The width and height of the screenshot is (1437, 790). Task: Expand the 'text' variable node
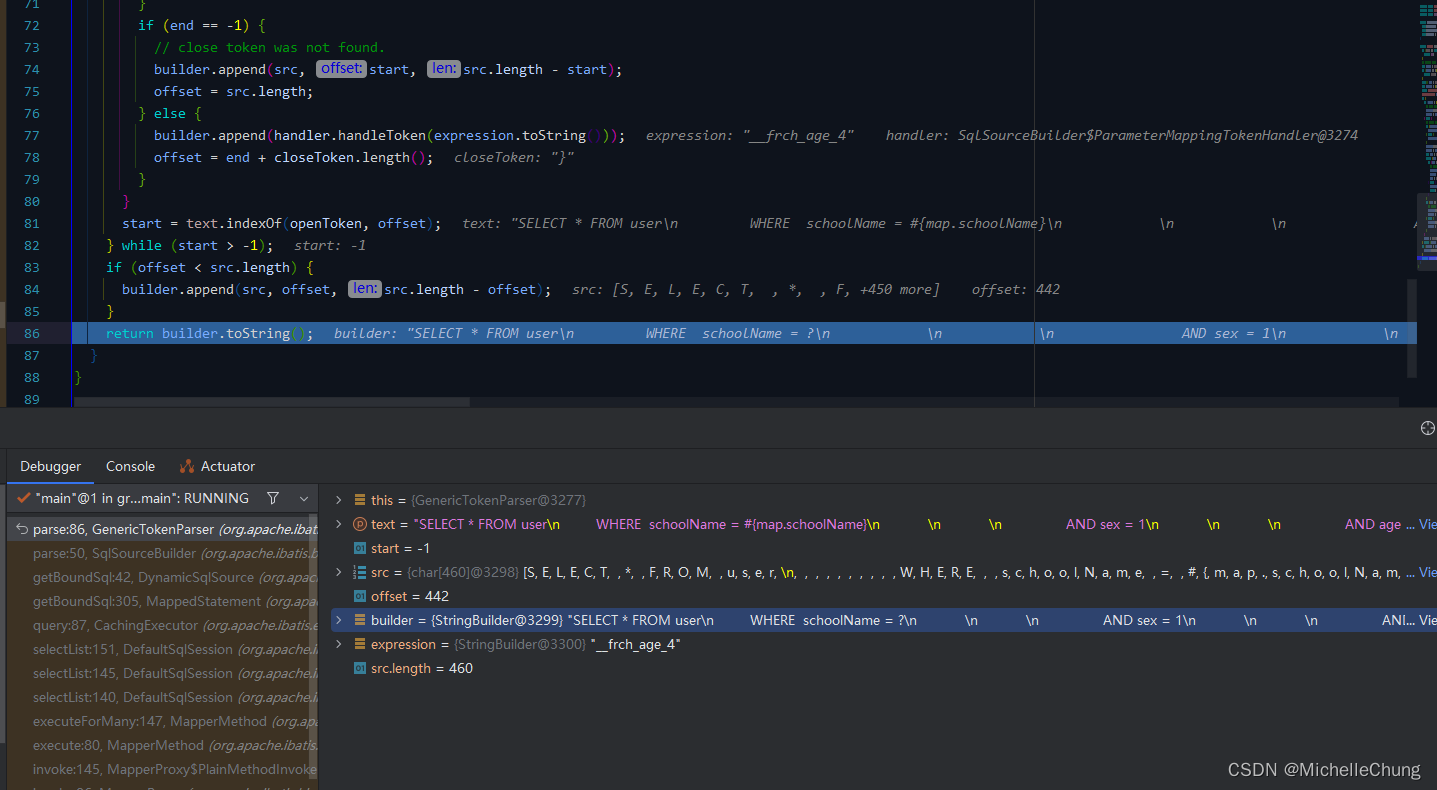click(338, 524)
